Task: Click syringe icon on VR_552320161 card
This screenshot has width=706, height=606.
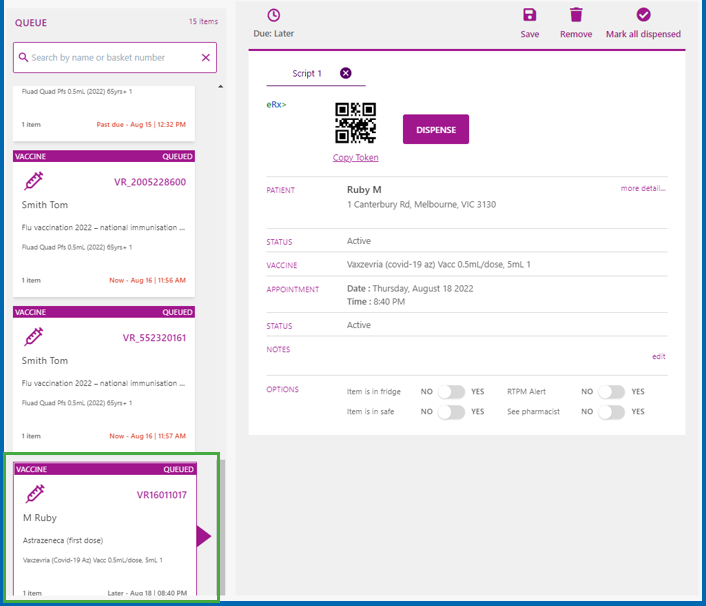Action: click(x=34, y=336)
